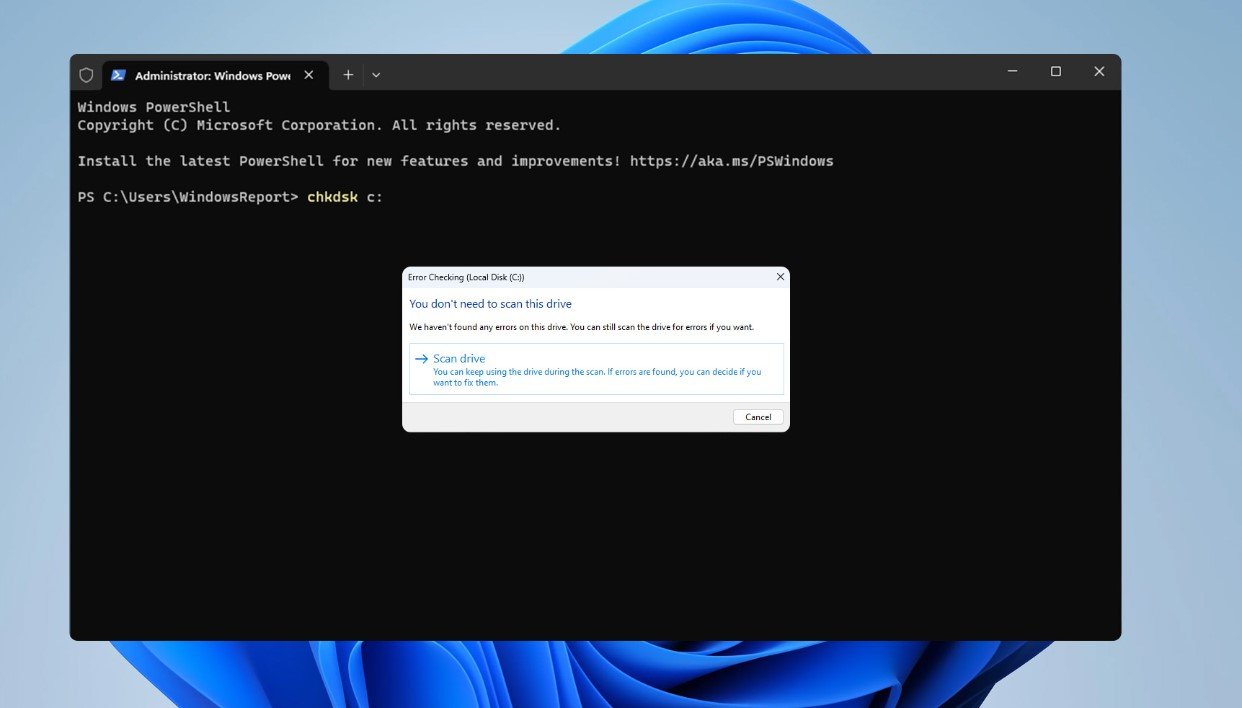Close the Administrator: Windows PowerShell tab
The image size is (1242, 708).
308,75
